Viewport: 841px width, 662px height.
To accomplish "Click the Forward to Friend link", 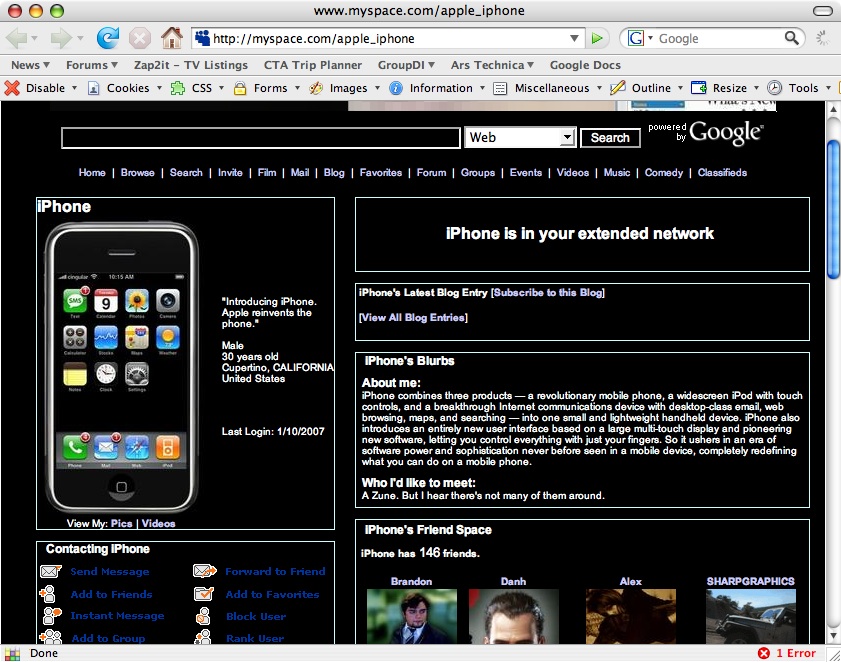I will point(275,572).
